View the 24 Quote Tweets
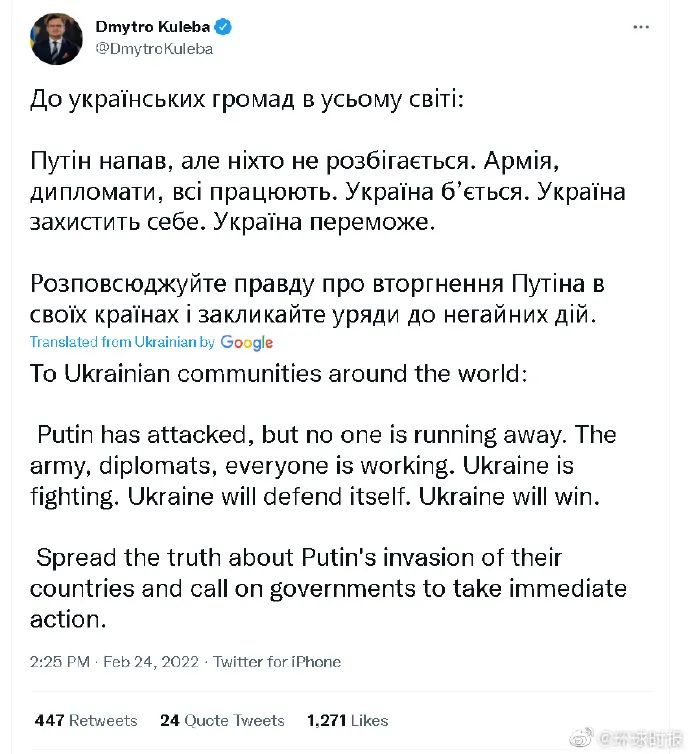This screenshot has width=690, height=754. (x=222, y=720)
